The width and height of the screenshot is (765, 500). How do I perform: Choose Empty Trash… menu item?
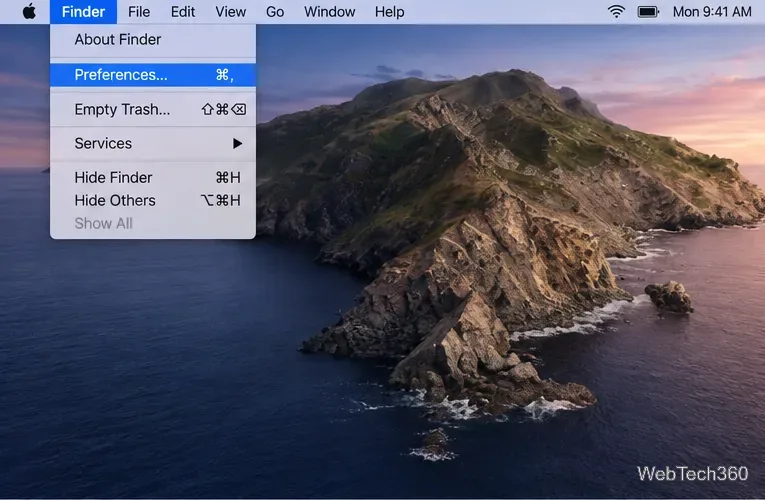[x=153, y=109]
